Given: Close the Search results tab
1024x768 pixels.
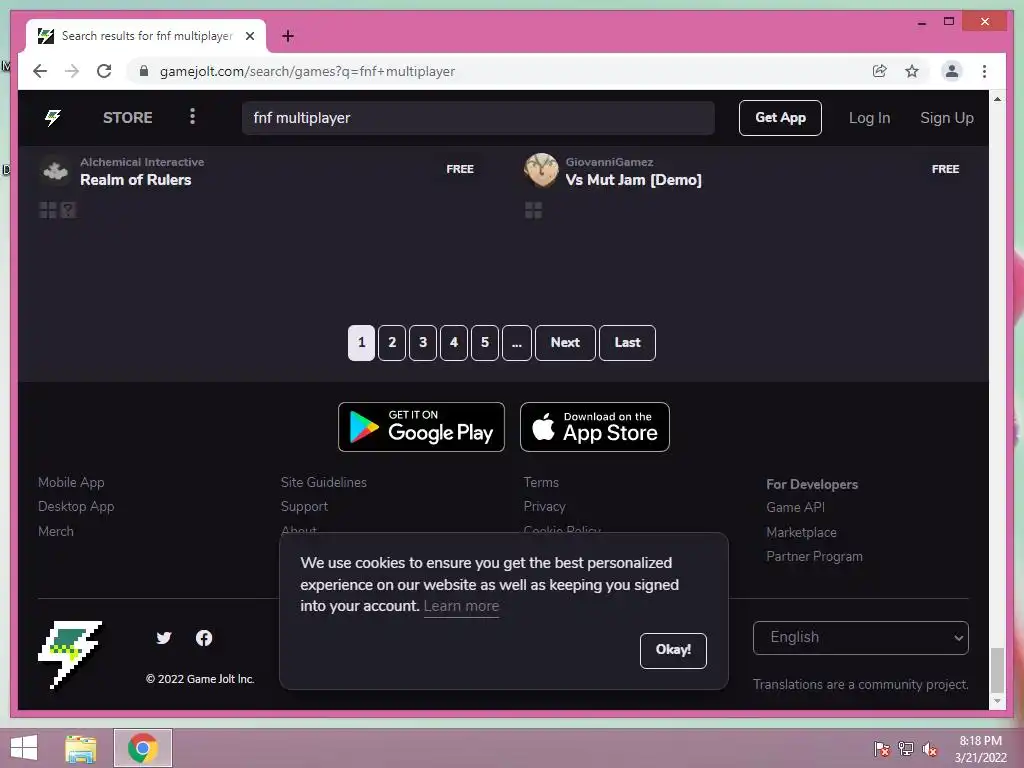Looking at the screenshot, I should coord(249,36).
